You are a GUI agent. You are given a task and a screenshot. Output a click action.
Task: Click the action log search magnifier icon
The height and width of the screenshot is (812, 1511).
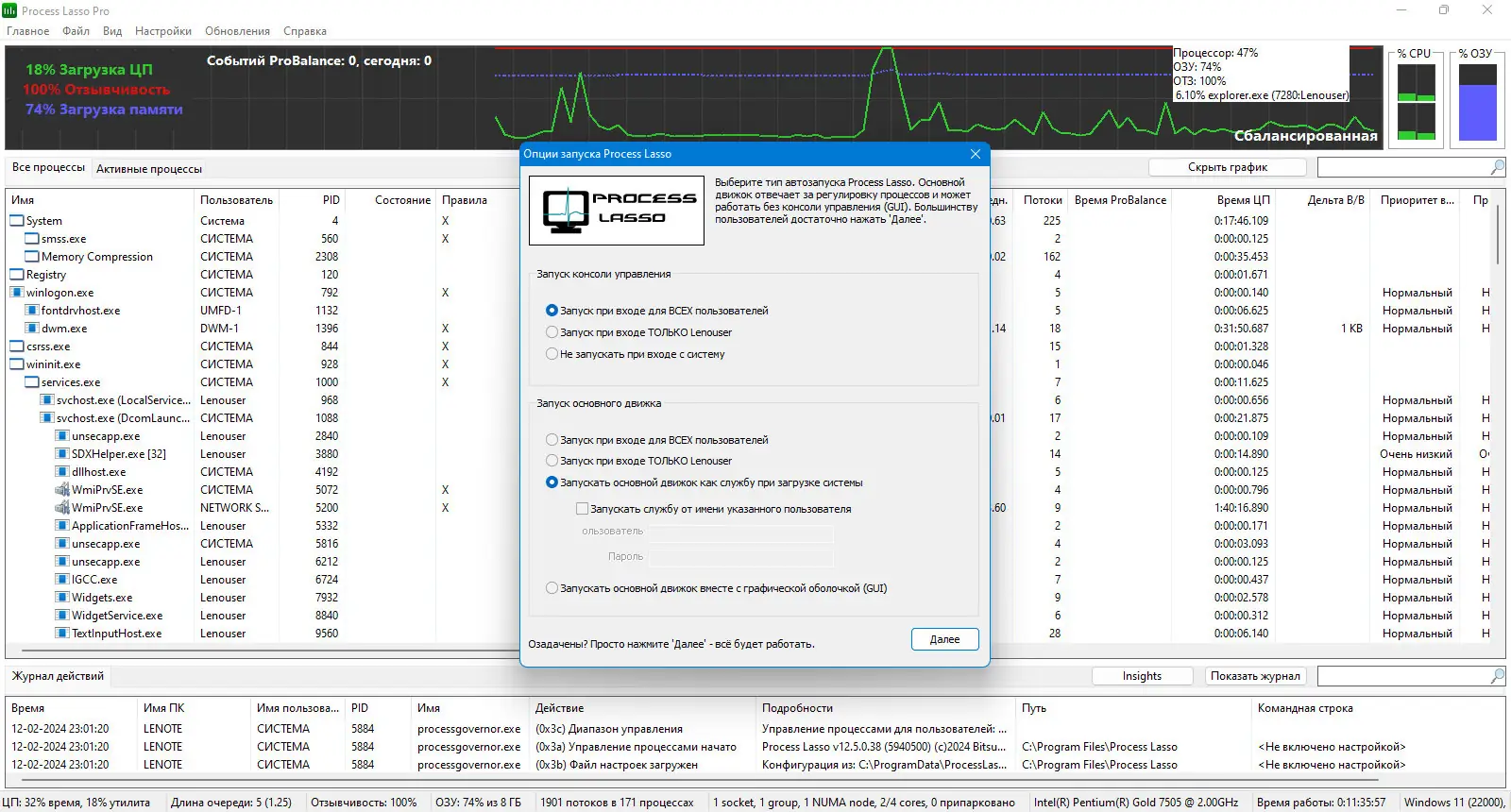[x=1498, y=676]
